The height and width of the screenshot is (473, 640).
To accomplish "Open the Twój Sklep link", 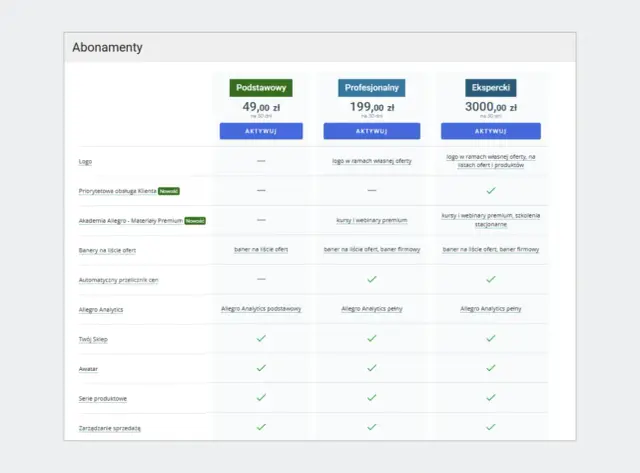I will tap(93, 339).
